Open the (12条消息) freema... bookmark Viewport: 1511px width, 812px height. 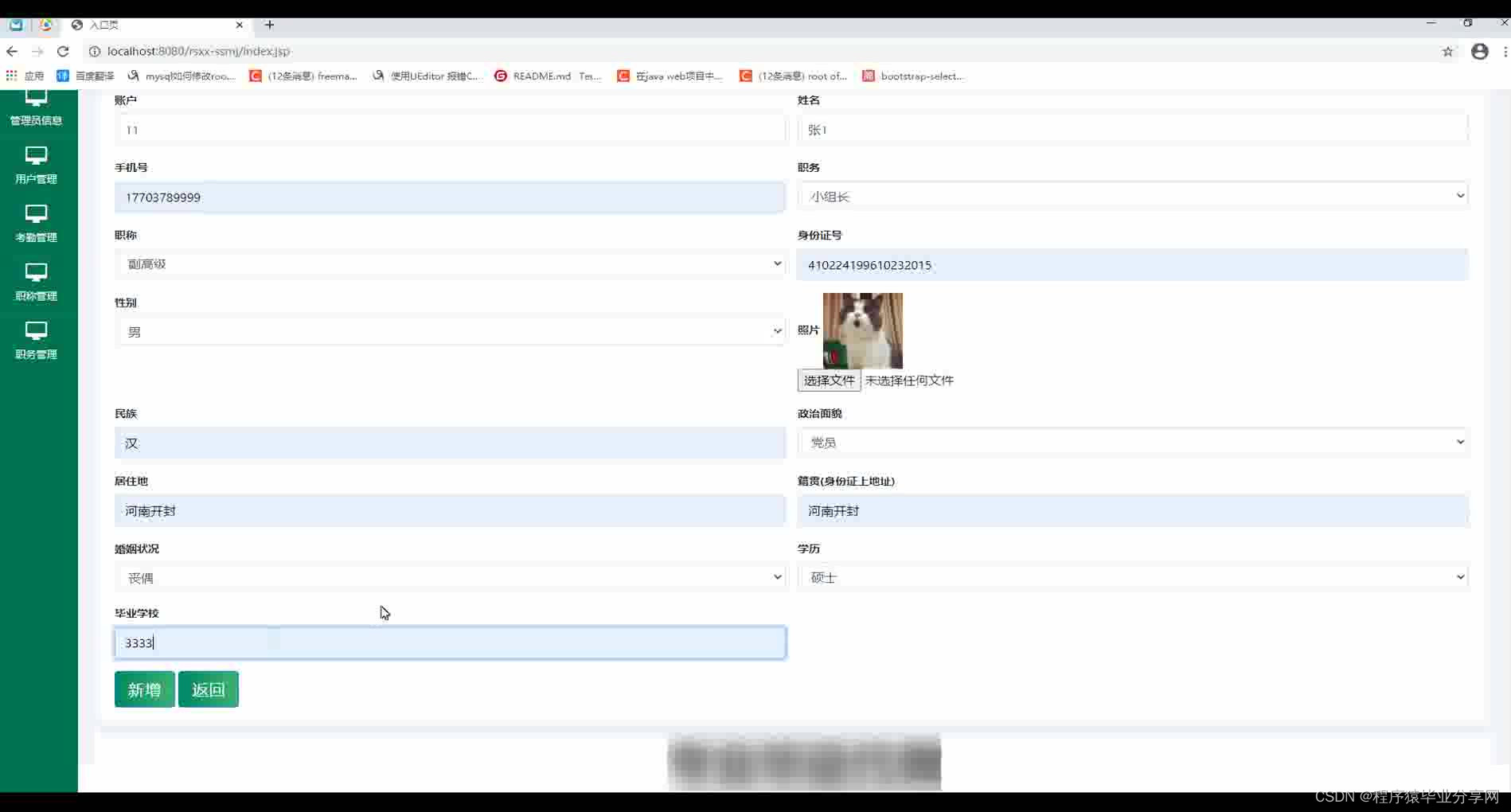pos(303,76)
